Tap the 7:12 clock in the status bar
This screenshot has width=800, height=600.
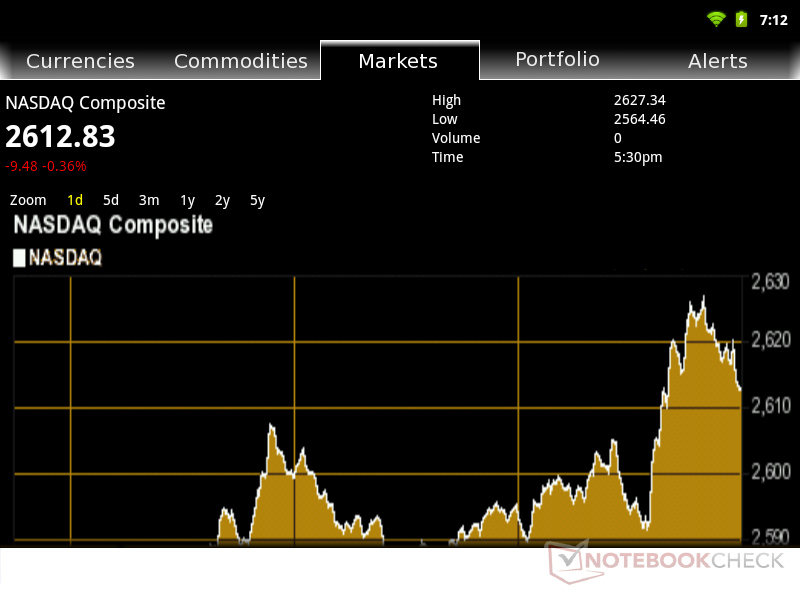(x=773, y=20)
